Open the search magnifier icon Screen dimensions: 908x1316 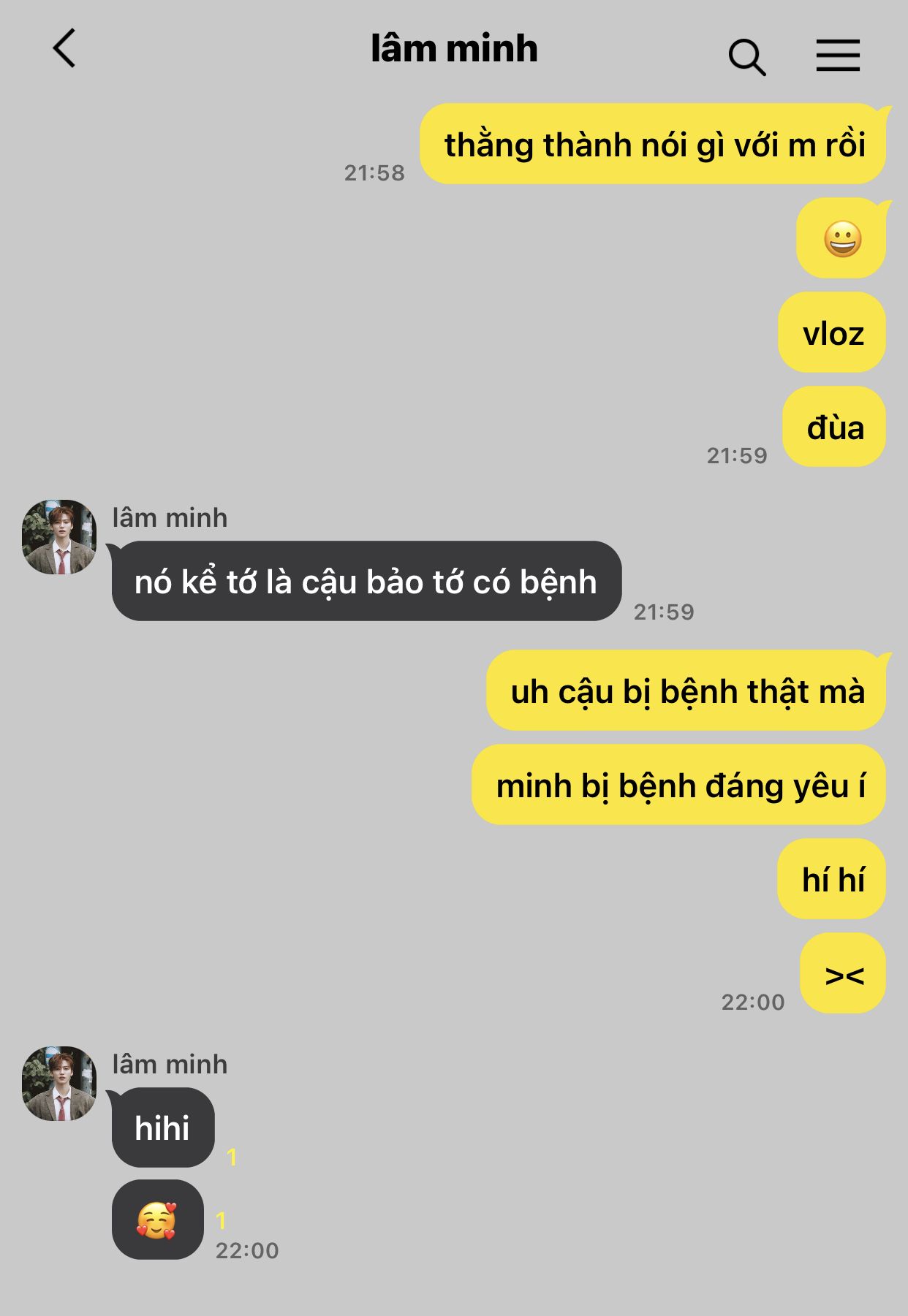(x=746, y=57)
